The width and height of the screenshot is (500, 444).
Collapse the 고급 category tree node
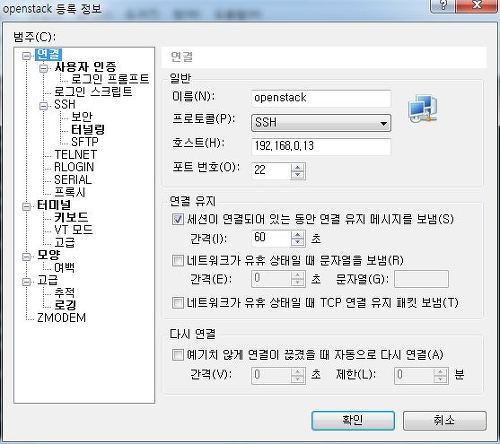26,282
